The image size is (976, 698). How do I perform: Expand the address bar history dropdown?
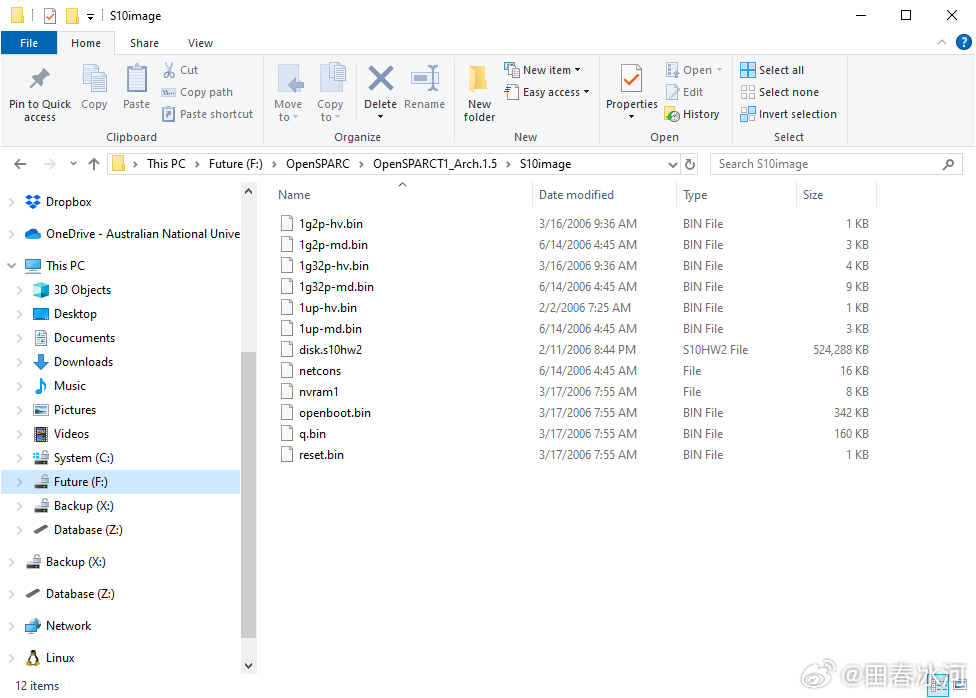[x=672, y=164]
